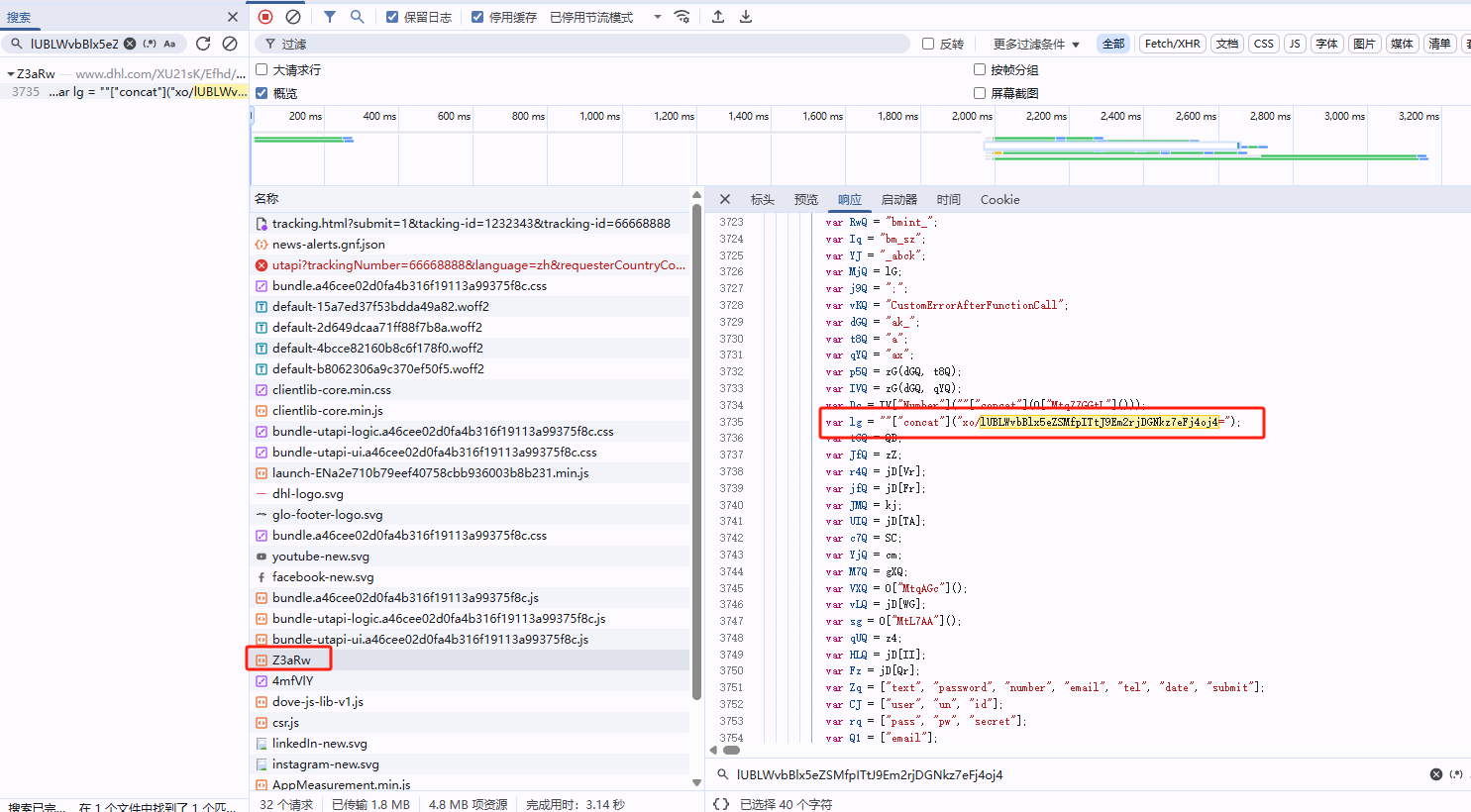
Task: Enable 屏幕截图 screenshots checkbox
Action: [x=980, y=93]
